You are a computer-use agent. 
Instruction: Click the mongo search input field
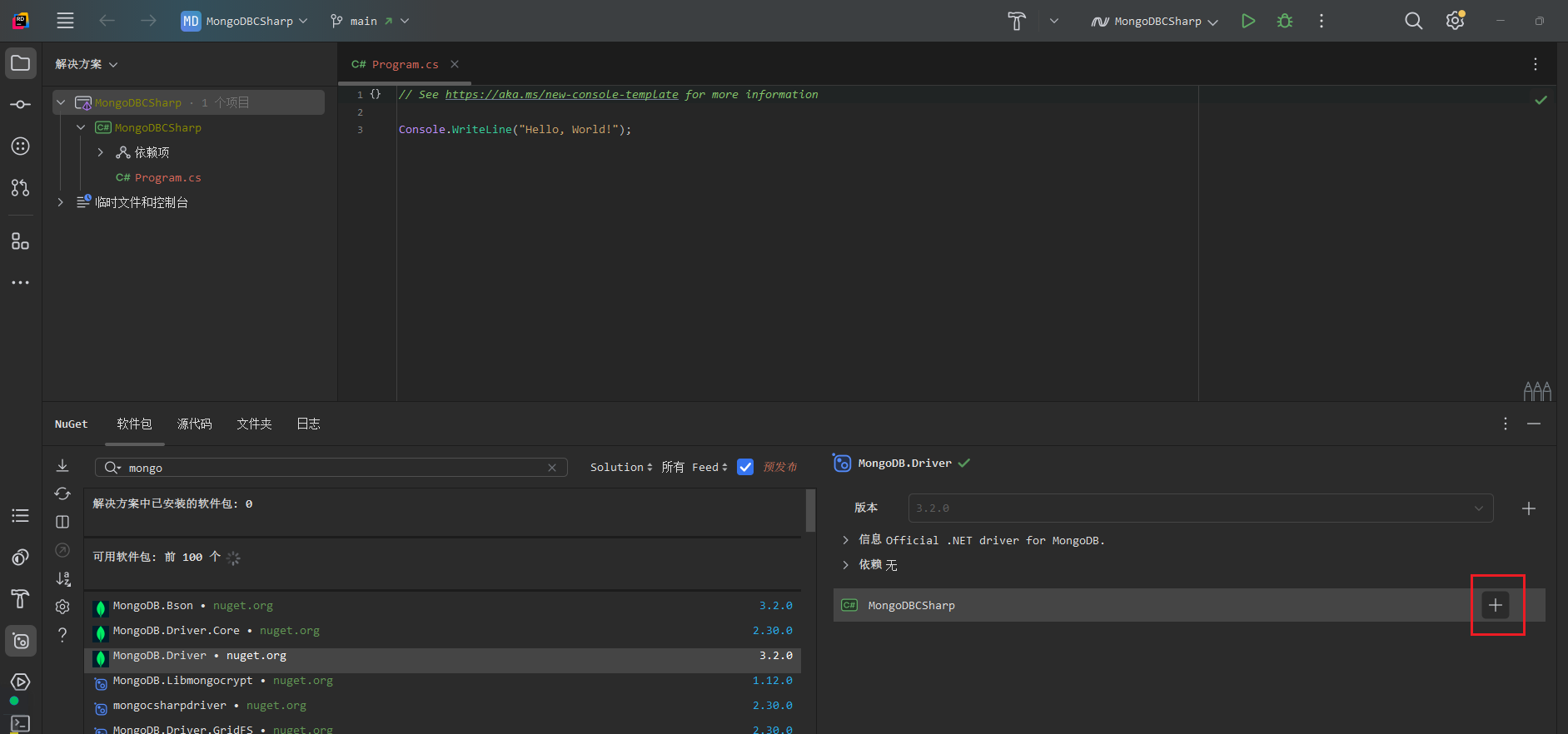333,468
